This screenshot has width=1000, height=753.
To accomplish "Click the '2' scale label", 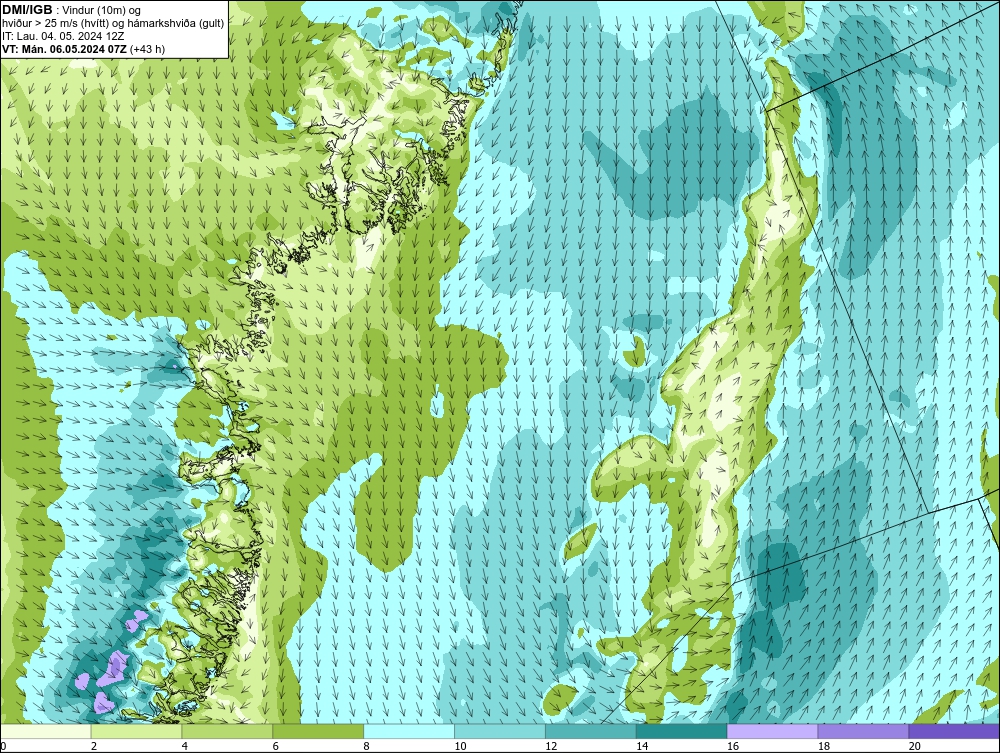I will (x=94, y=746).
